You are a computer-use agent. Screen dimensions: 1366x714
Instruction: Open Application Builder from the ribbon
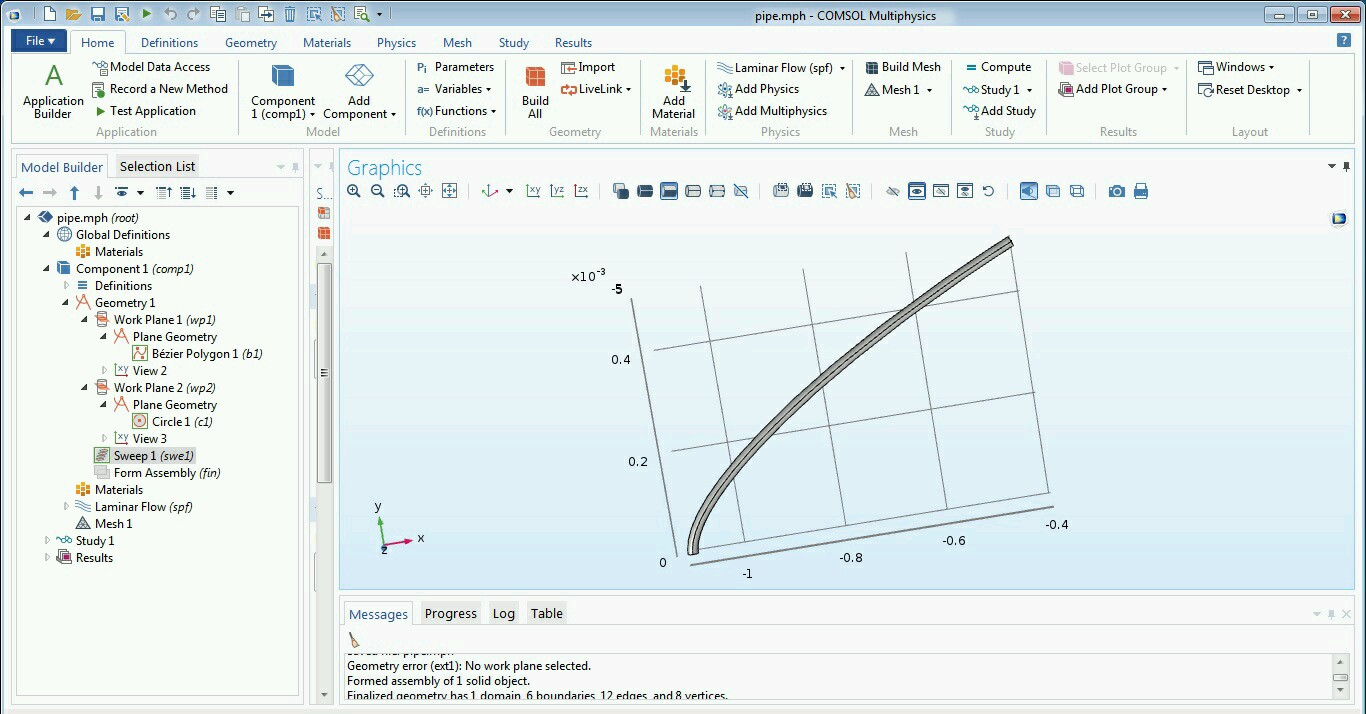(53, 91)
